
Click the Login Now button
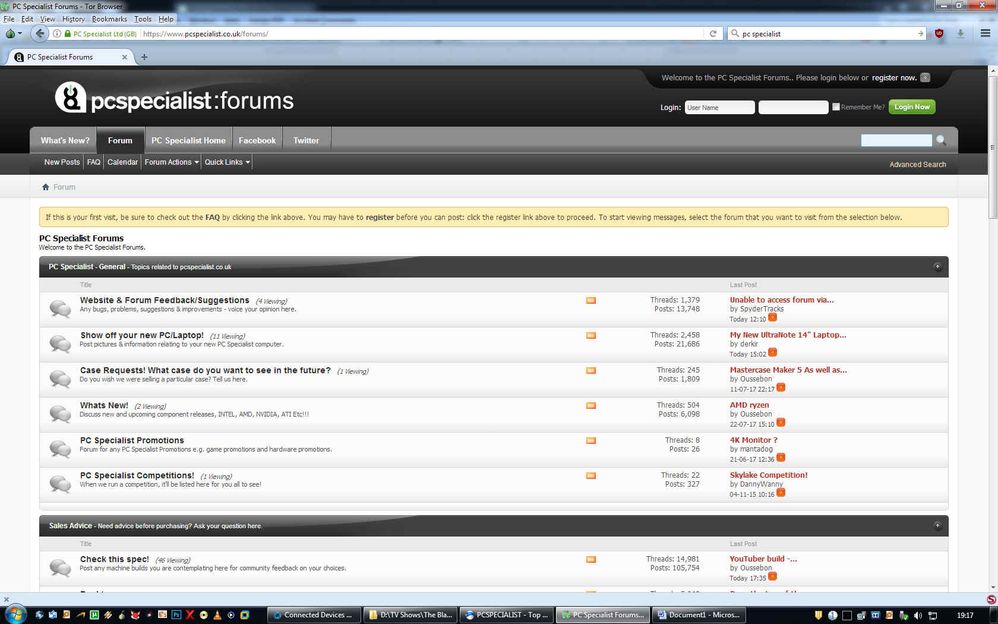click(912, 107)
